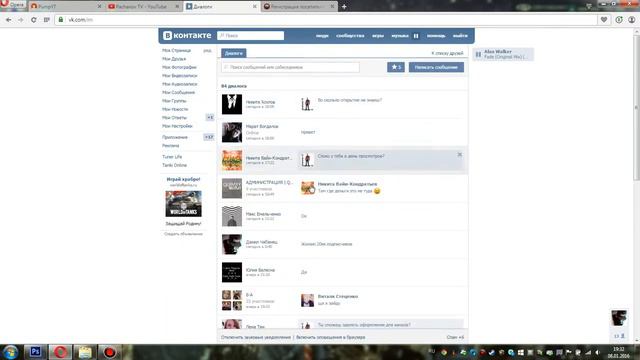Image resolution: width=640 pixels, height=360 pixels.
Task: Open Мои Фотографии in sidebar
Action: coord(179,67)
